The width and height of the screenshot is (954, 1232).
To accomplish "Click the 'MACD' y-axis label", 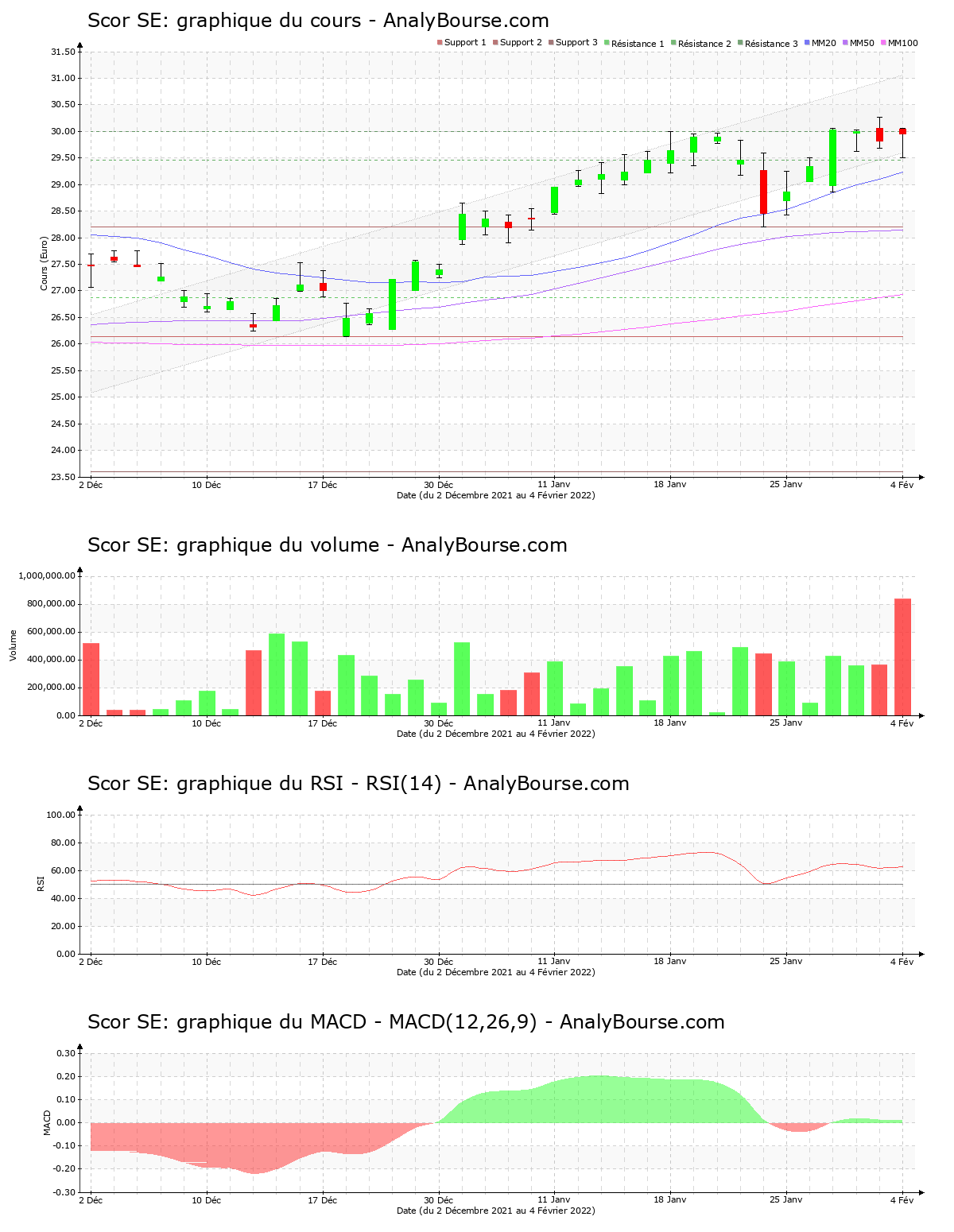I will (x=47, y=1122).
